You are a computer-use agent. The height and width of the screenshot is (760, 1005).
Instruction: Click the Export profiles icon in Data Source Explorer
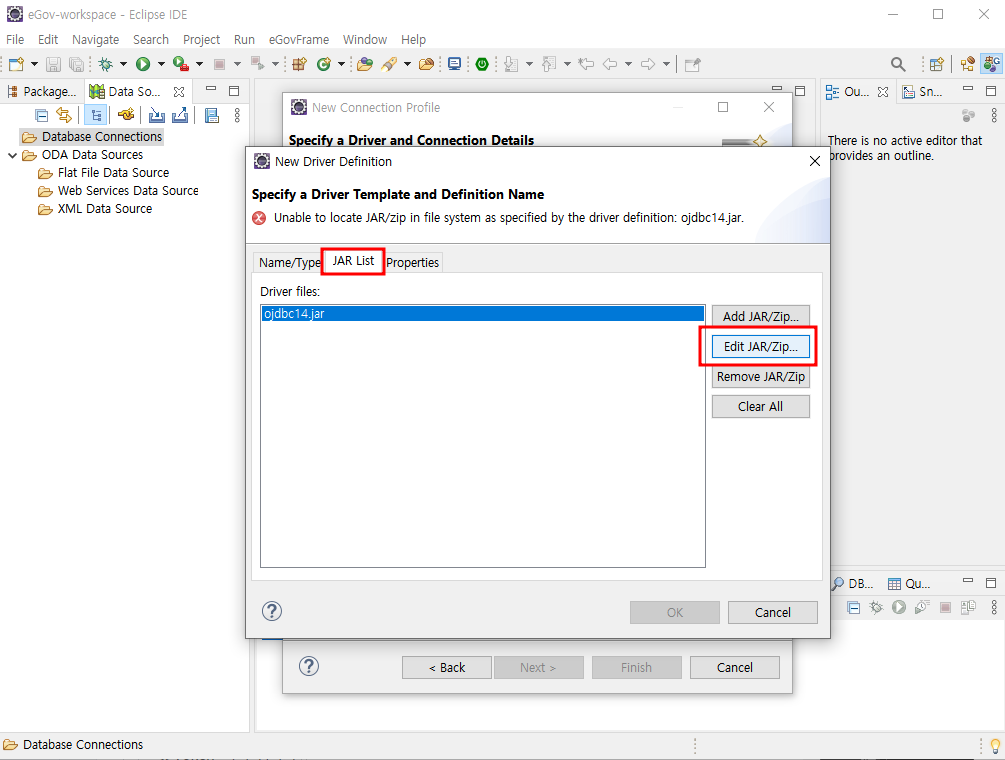[180, 115]
